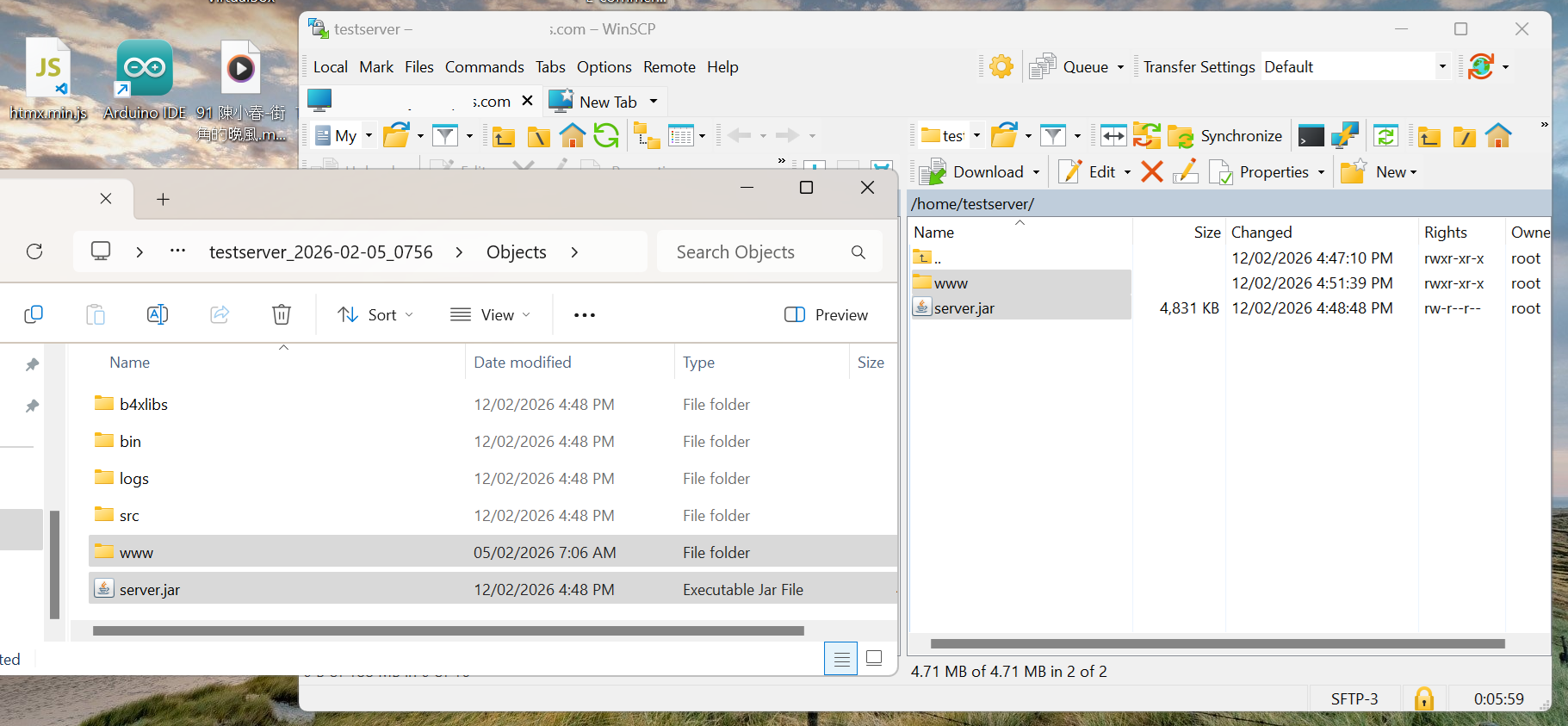The image size is (1568, 726).
Task: Go to remote root directory in WinSCP
Action: [1464, 136]
